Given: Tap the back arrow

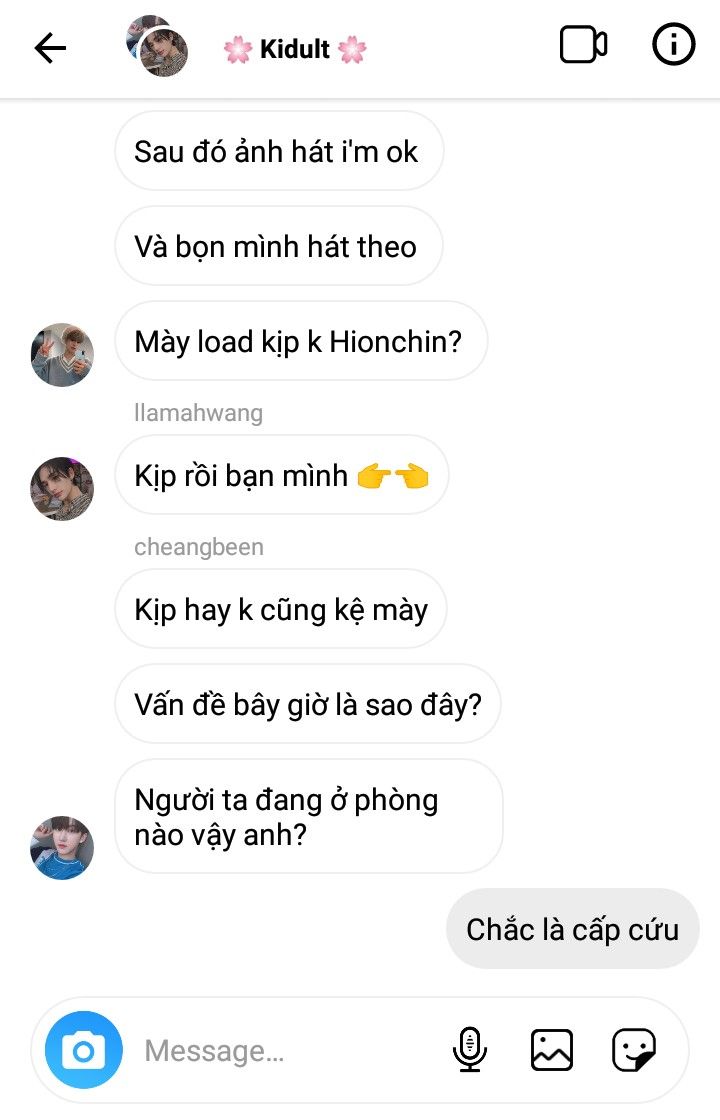Looking at the screenshot, I should coord(50,48).
